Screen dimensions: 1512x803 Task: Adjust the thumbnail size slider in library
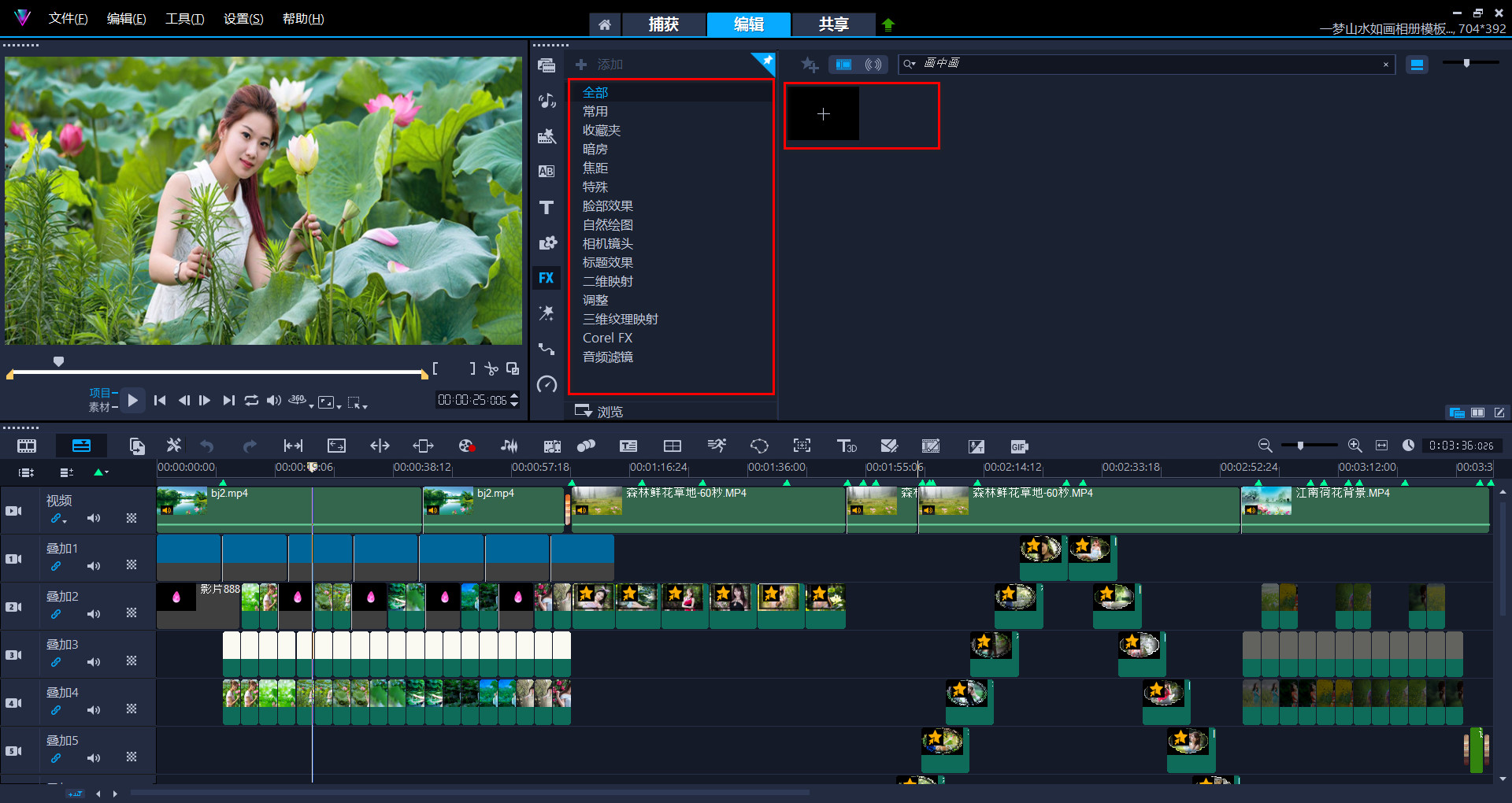click(x=1467, y=63)
